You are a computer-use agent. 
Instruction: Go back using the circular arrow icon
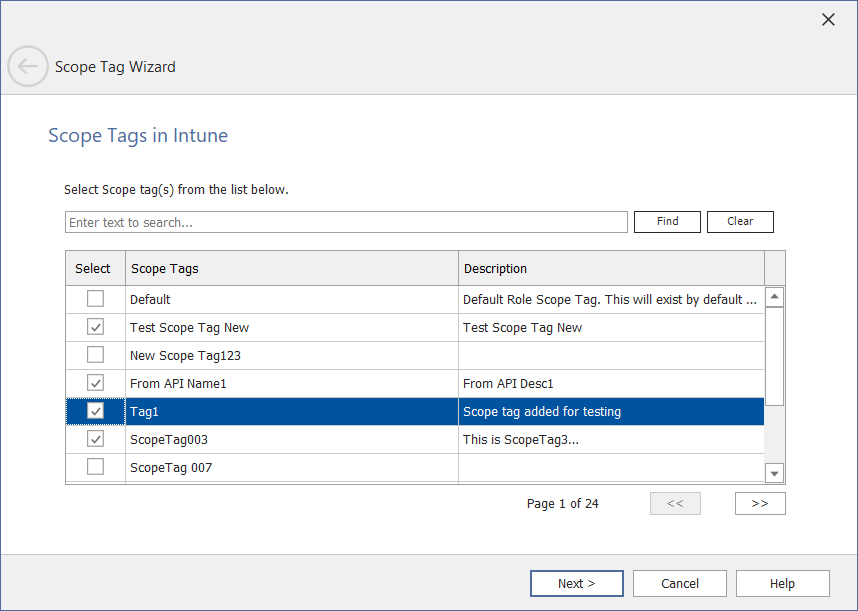point(27,66)
